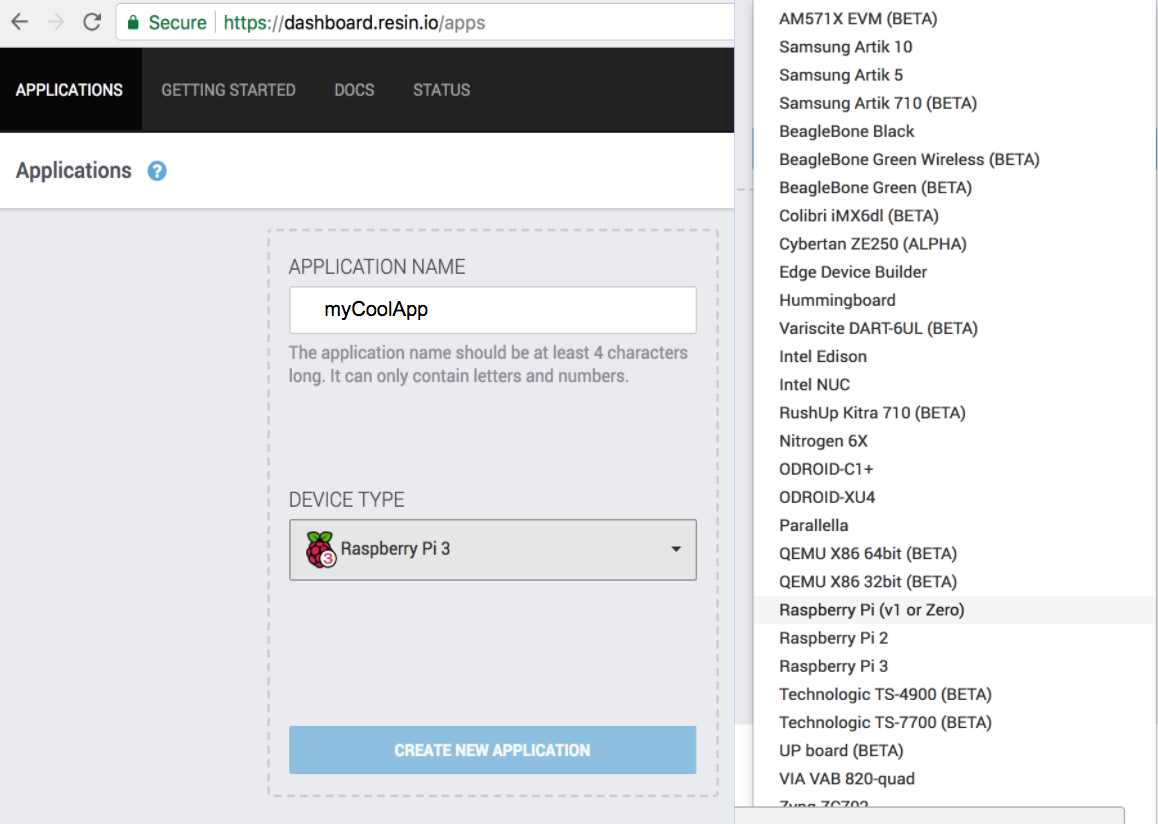Click the green secure padlock icon

(133, 22)
